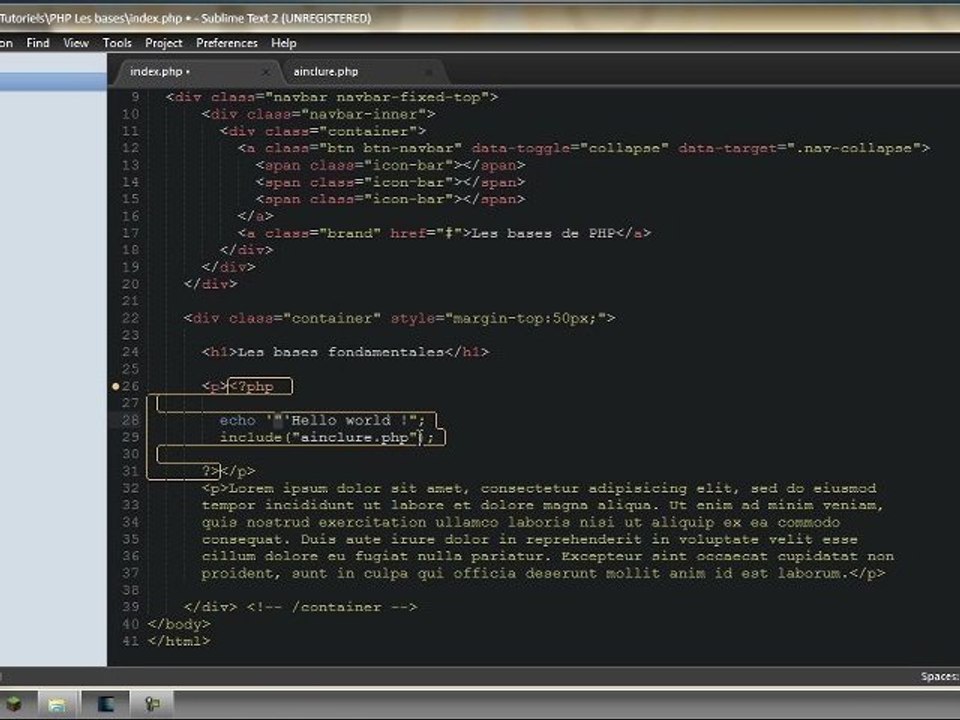
Task: Click on "btn btn-navbar" class value
Action: 391,148
